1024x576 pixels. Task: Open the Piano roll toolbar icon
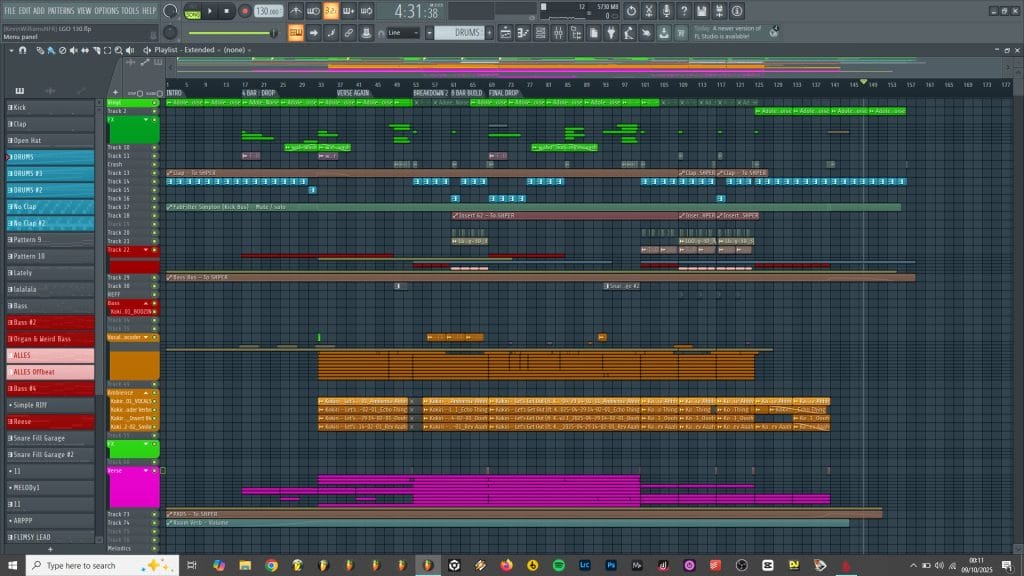click(523, 33)
